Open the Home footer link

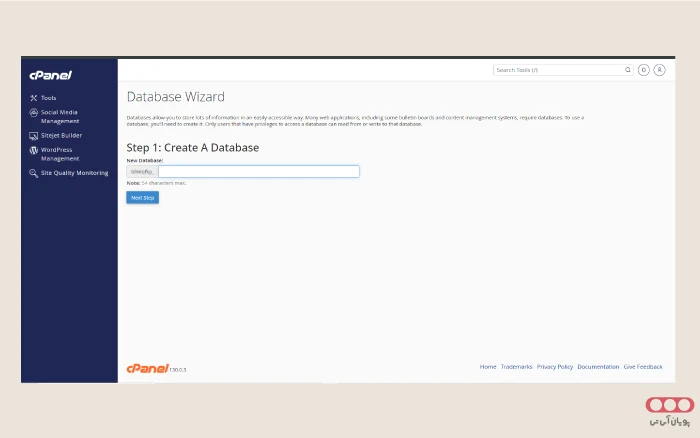click(488, 367)
